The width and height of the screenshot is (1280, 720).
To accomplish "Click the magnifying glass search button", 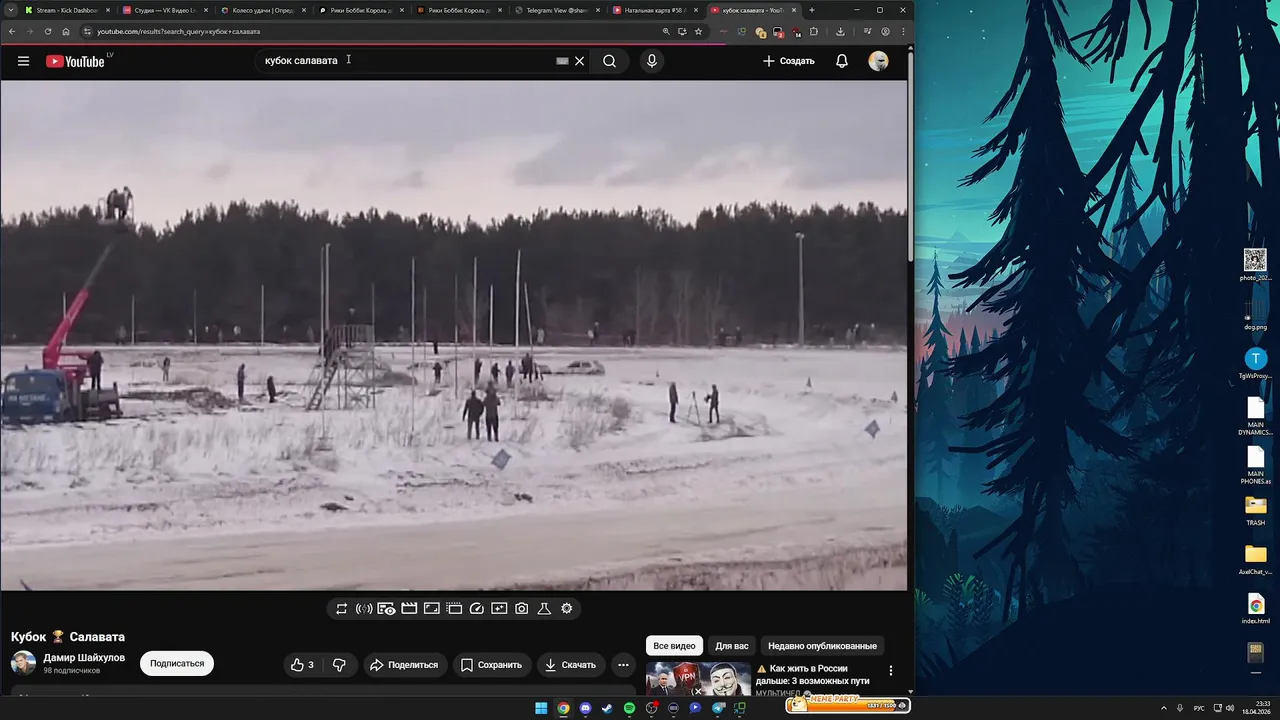I will tap(609, 61).
